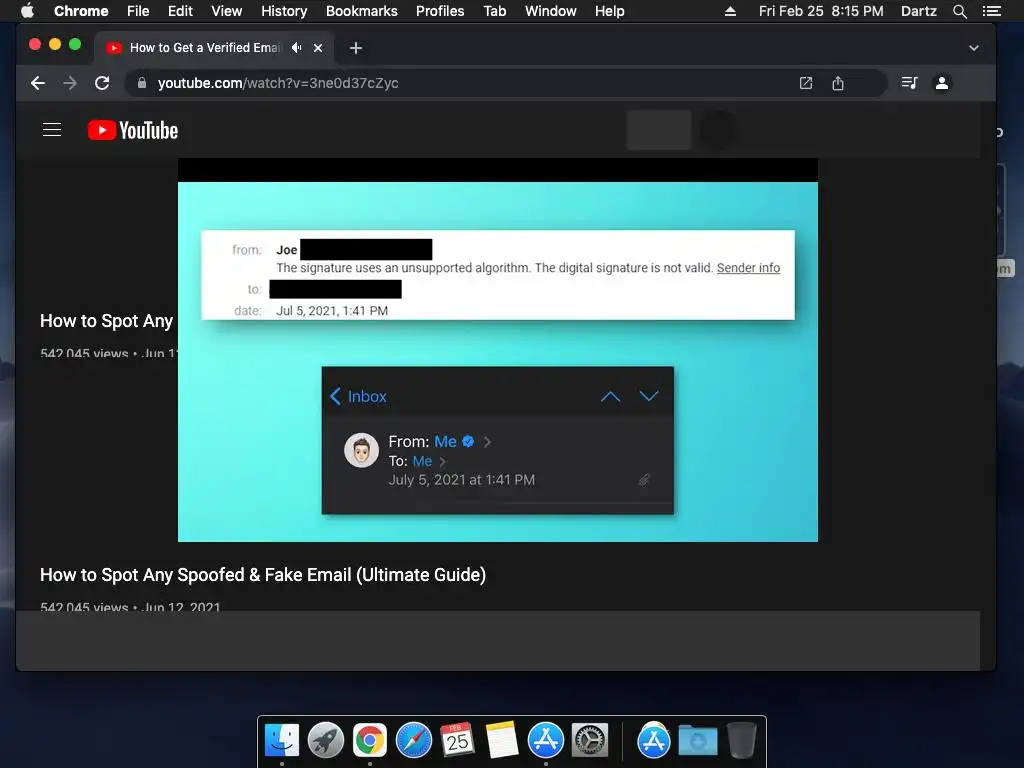Click 'Me' recipient name in To line

[x=423, y=461]
